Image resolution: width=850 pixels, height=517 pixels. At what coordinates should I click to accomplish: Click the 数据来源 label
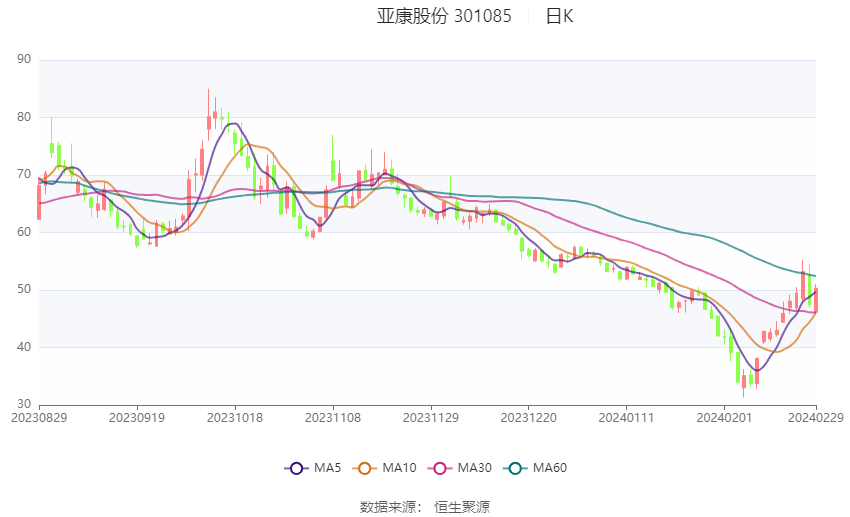coord(388,507)
